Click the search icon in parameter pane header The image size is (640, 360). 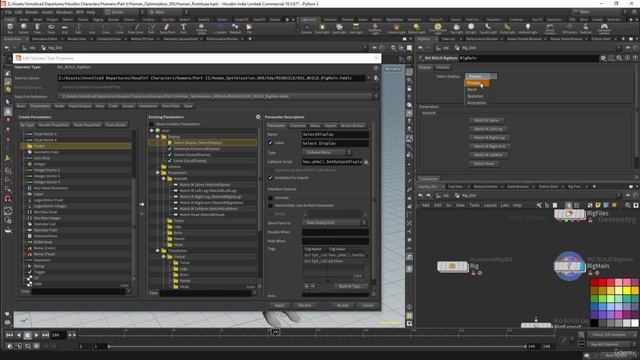[619, 58]
